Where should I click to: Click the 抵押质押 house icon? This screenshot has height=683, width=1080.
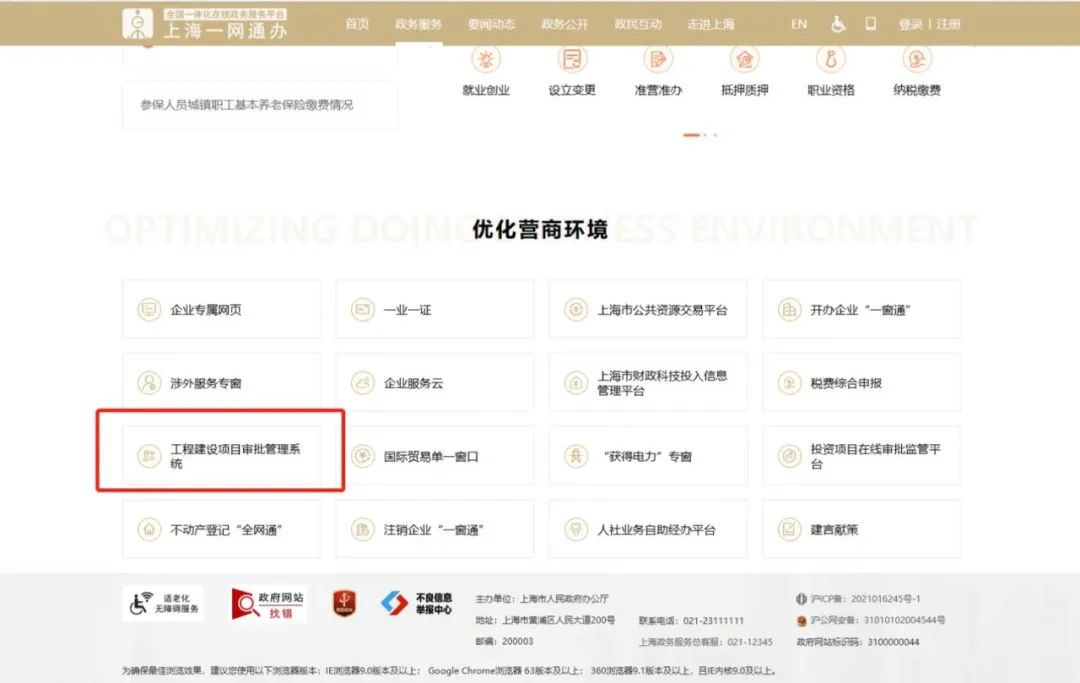[x=744, y=60]
